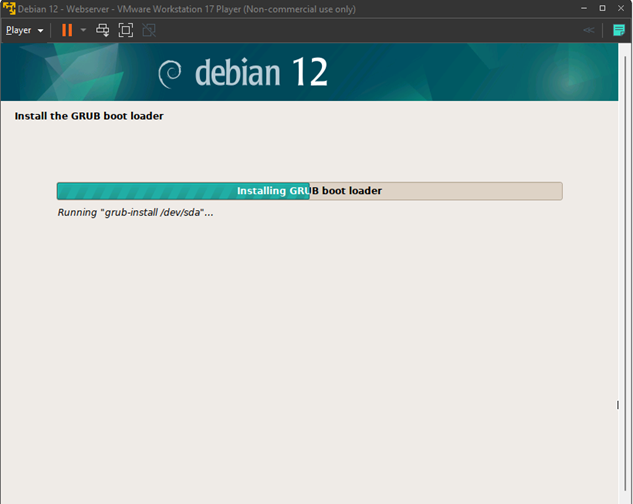This screenshot has width=633, height=504.
Task: Click the Debian swirl logo
Action: click(x=171, y=73)
